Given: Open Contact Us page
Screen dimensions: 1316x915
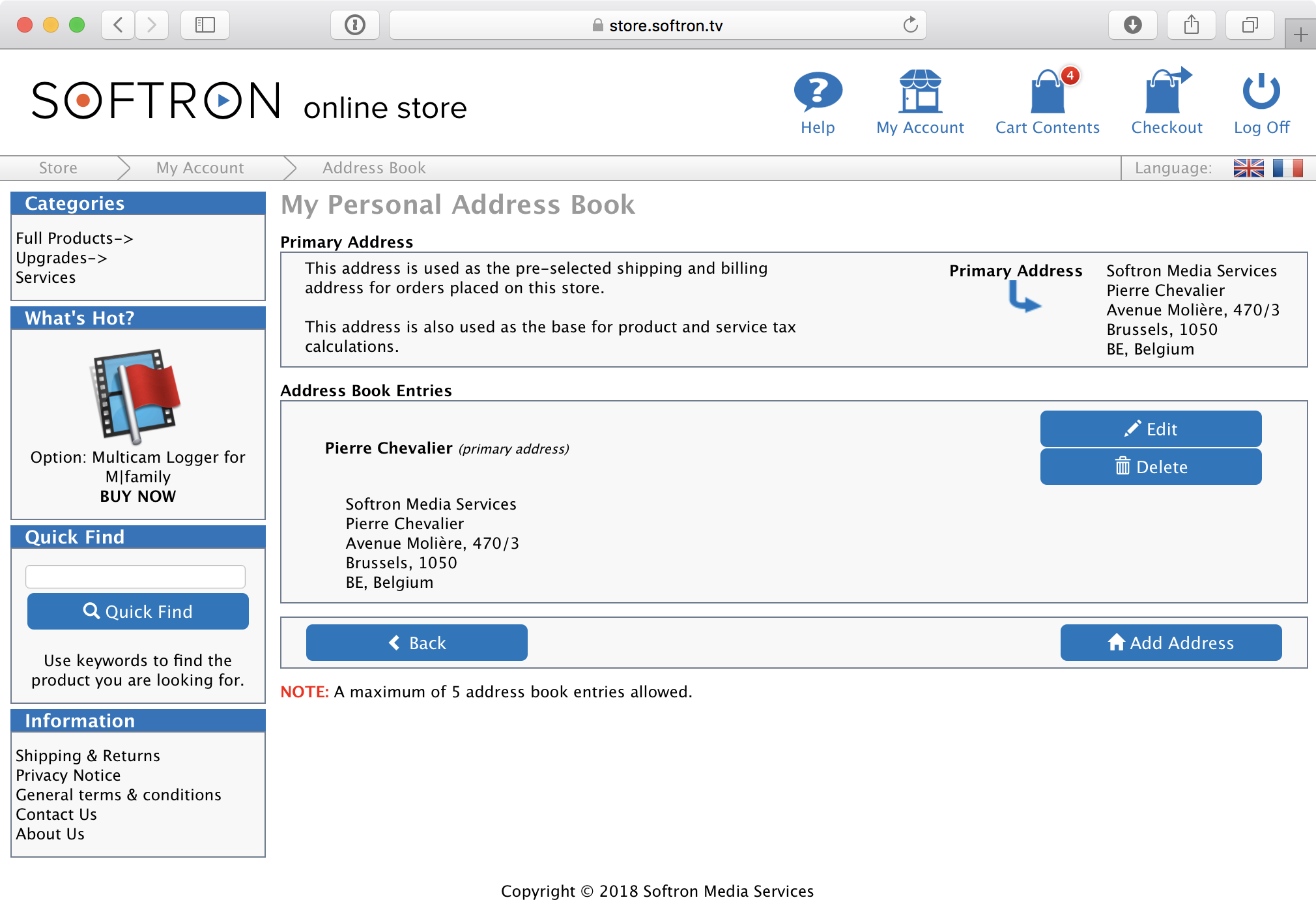Looking at the screenshot, I should coord(56,815).
